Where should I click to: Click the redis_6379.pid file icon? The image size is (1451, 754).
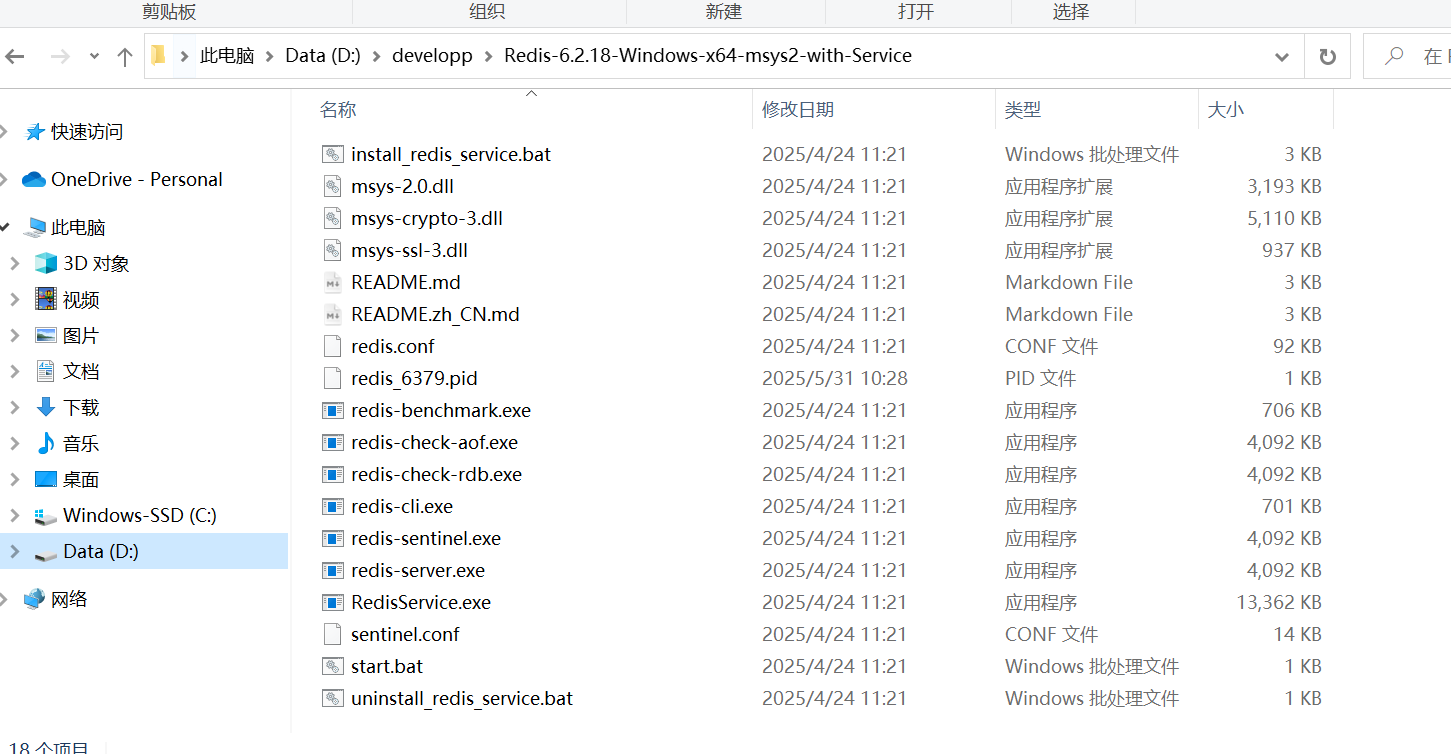[332, 378]
